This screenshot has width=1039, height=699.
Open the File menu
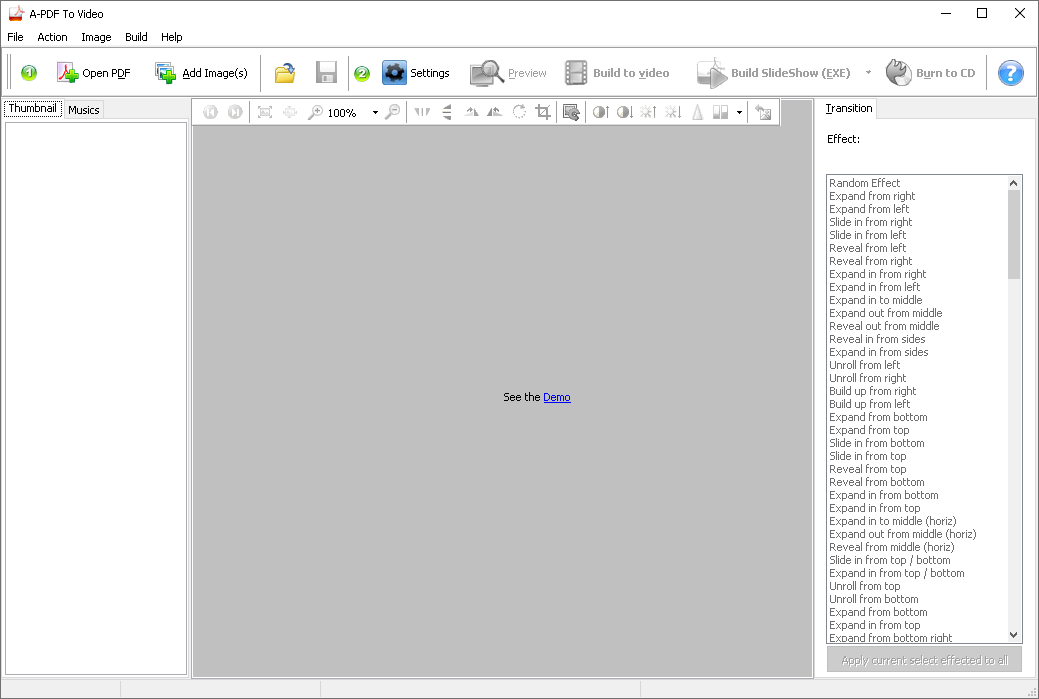click(15, 37)
